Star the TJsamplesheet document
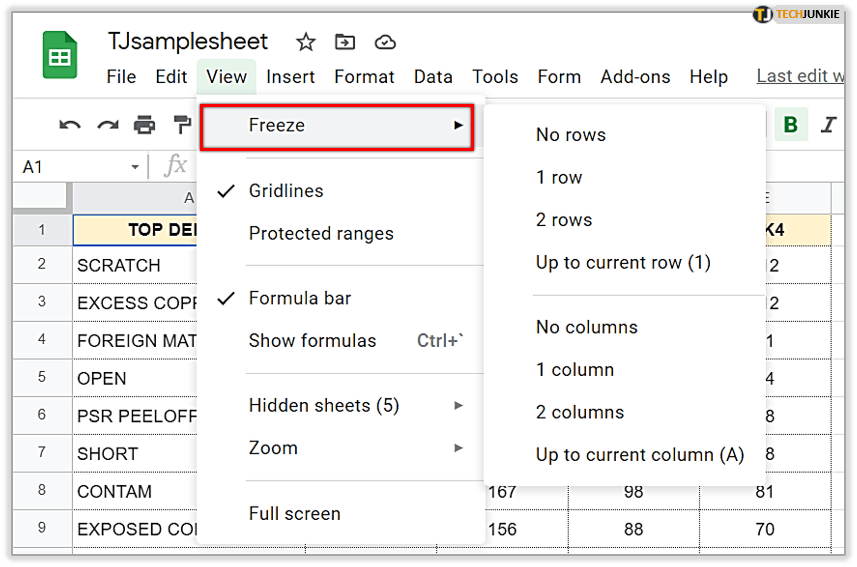 point(306,42)
